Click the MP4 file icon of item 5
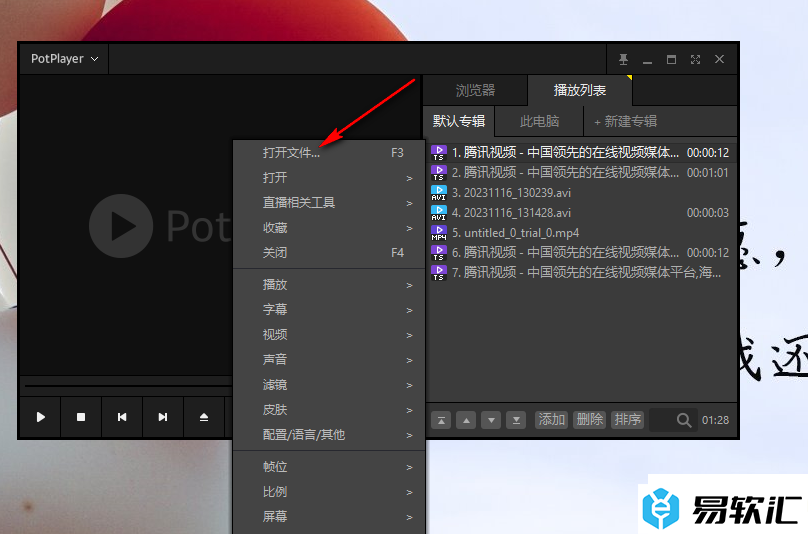Viewport: 808px width, 534px height. tap(439, 233)
